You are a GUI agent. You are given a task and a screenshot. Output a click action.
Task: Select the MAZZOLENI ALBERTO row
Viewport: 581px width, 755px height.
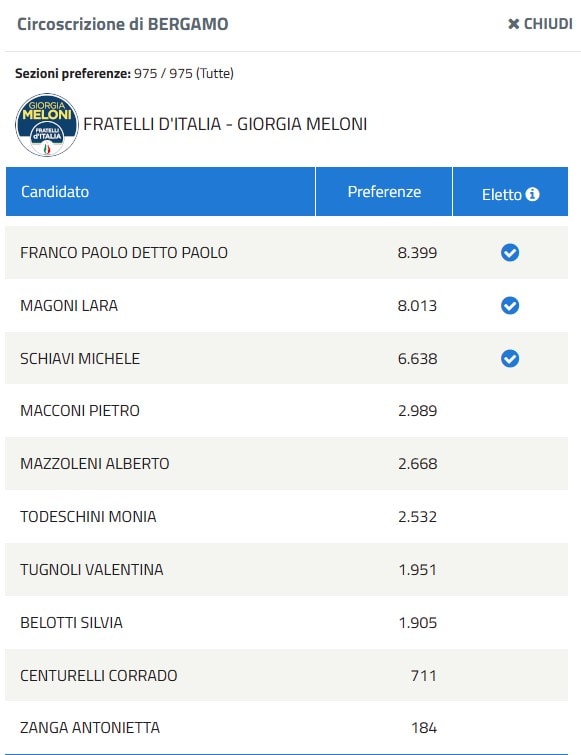click(286, 464)
